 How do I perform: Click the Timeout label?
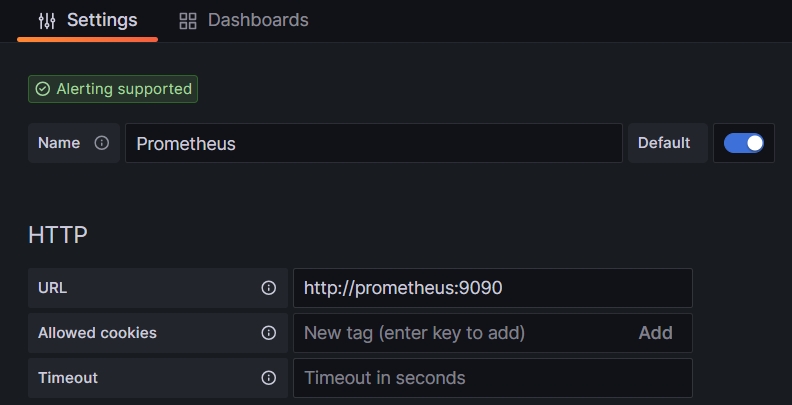pyautogui.click(x=68, y=378)
